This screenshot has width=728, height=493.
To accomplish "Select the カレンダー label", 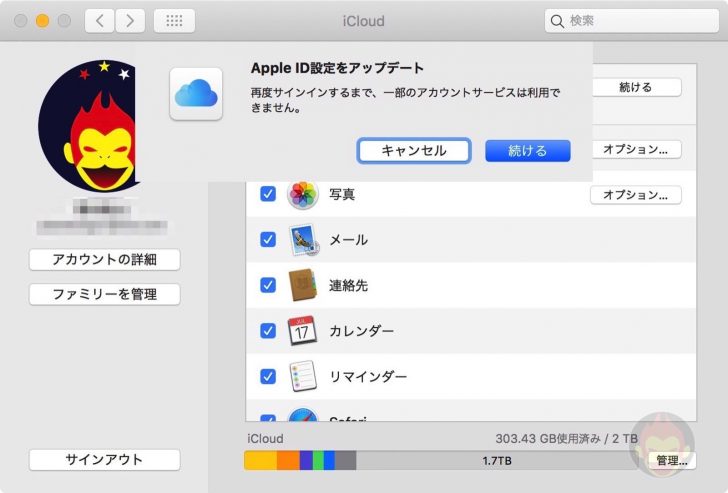I will click(x=362, y=331).
